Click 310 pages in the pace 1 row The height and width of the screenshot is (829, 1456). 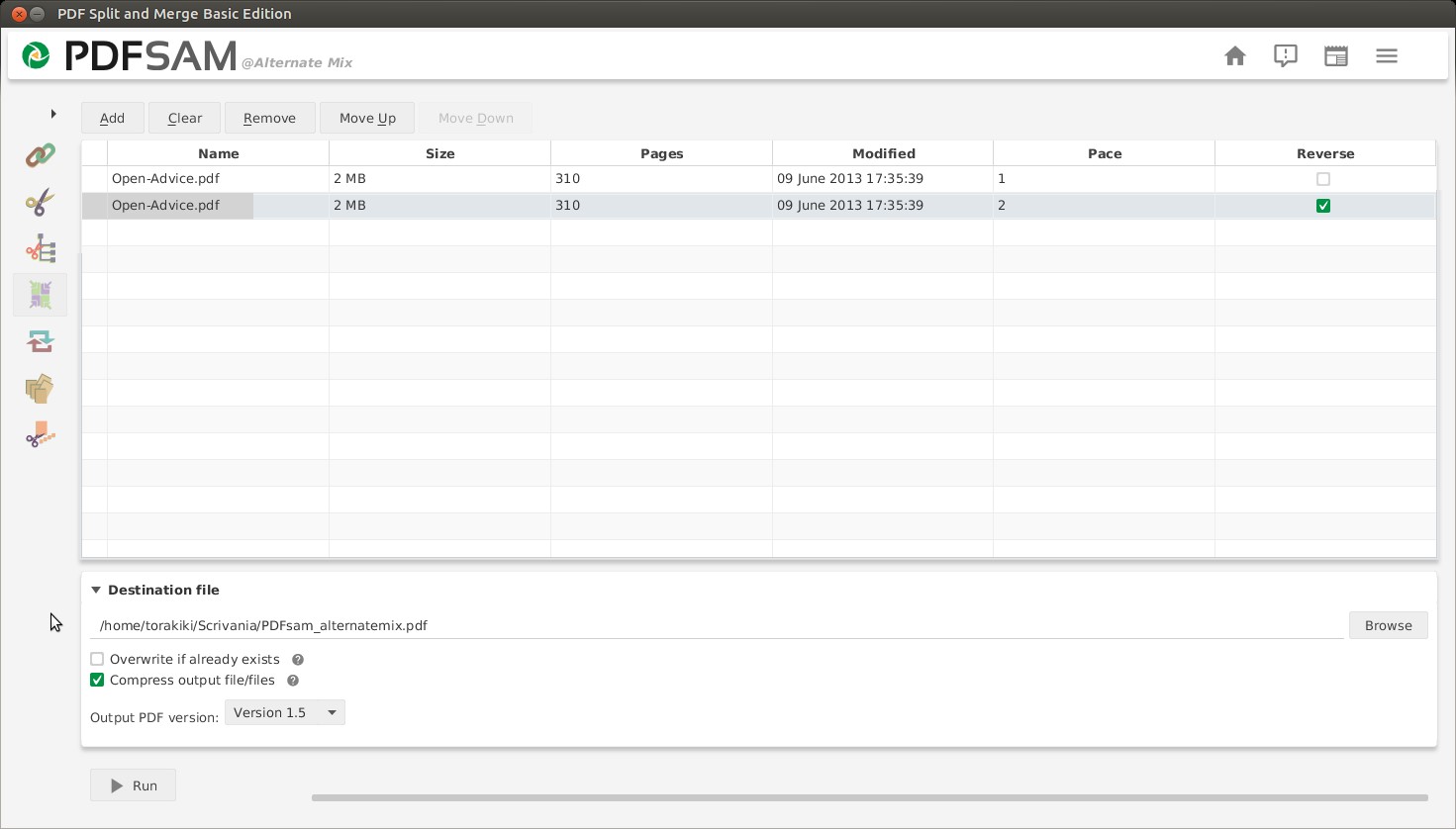click(x=567, y=179)
